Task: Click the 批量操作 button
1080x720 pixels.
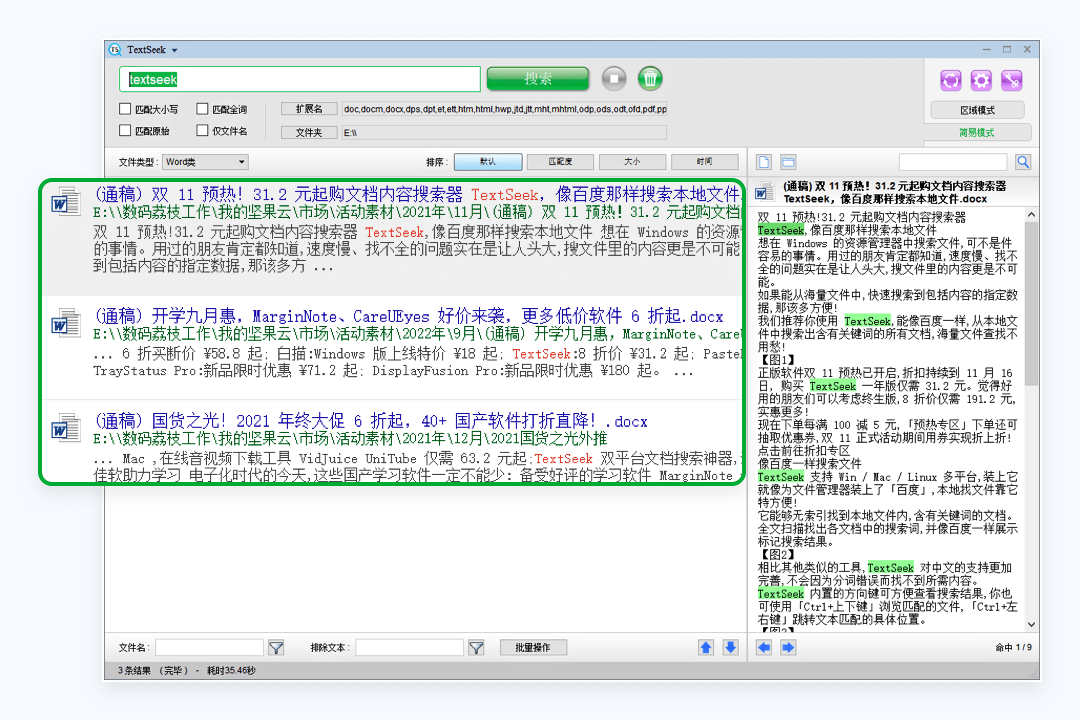Action: point(533,648)
